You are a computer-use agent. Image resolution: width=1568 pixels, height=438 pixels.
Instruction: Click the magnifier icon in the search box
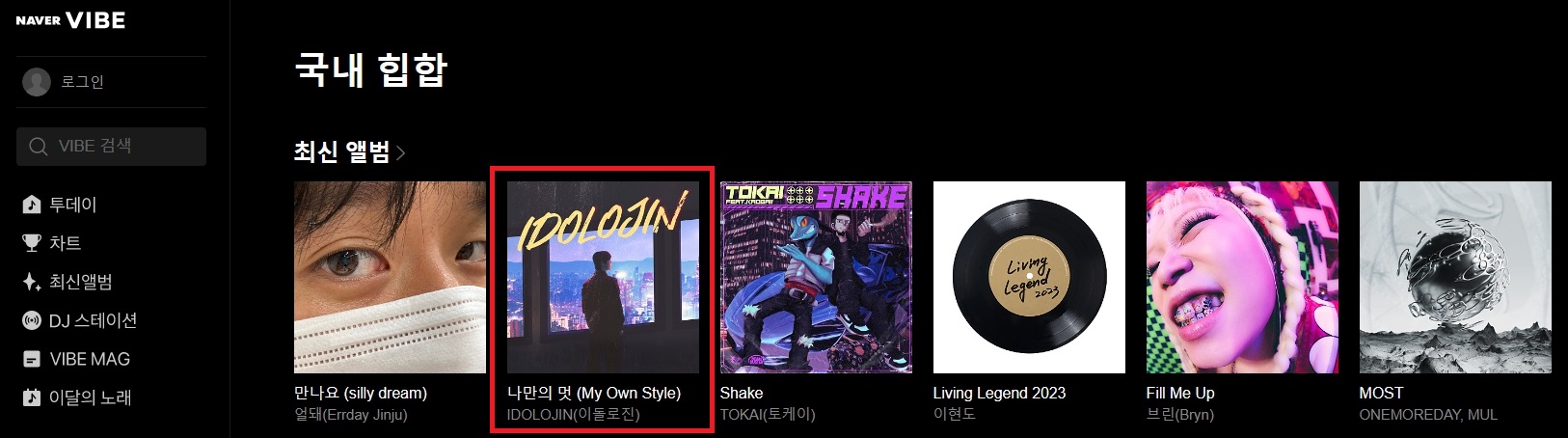[x=39, y=147]
